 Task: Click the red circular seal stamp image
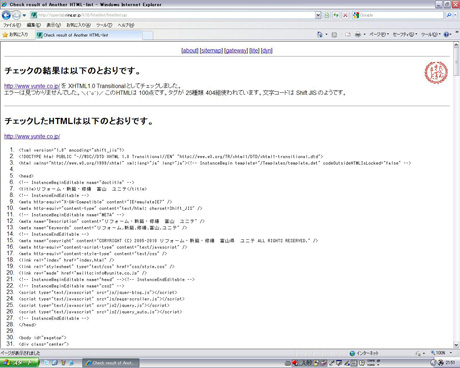[436, 73]
